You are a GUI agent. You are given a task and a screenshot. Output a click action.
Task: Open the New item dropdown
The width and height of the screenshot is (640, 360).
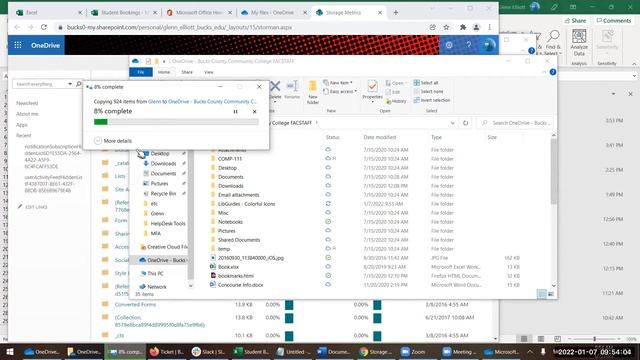pyautogui.click(x=338, y=82)
